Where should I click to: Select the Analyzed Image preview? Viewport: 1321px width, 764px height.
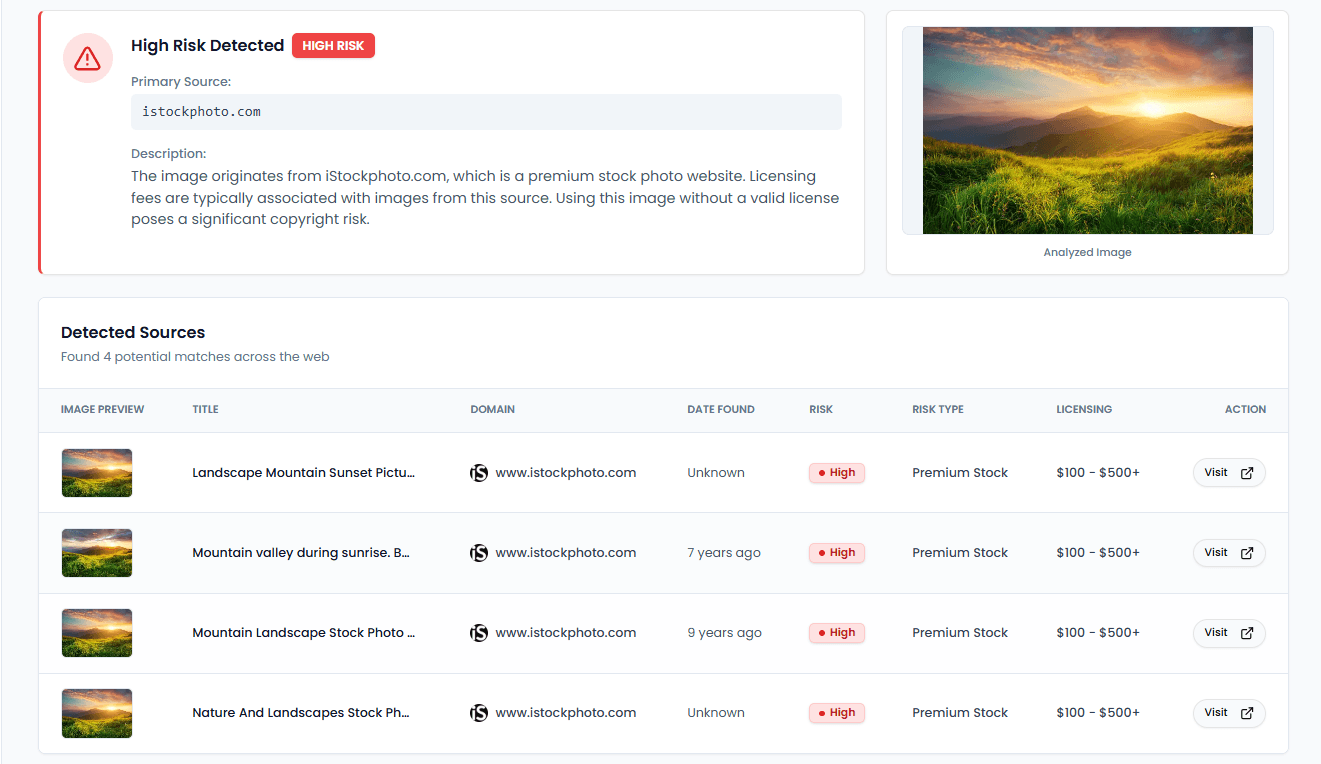1087,130
